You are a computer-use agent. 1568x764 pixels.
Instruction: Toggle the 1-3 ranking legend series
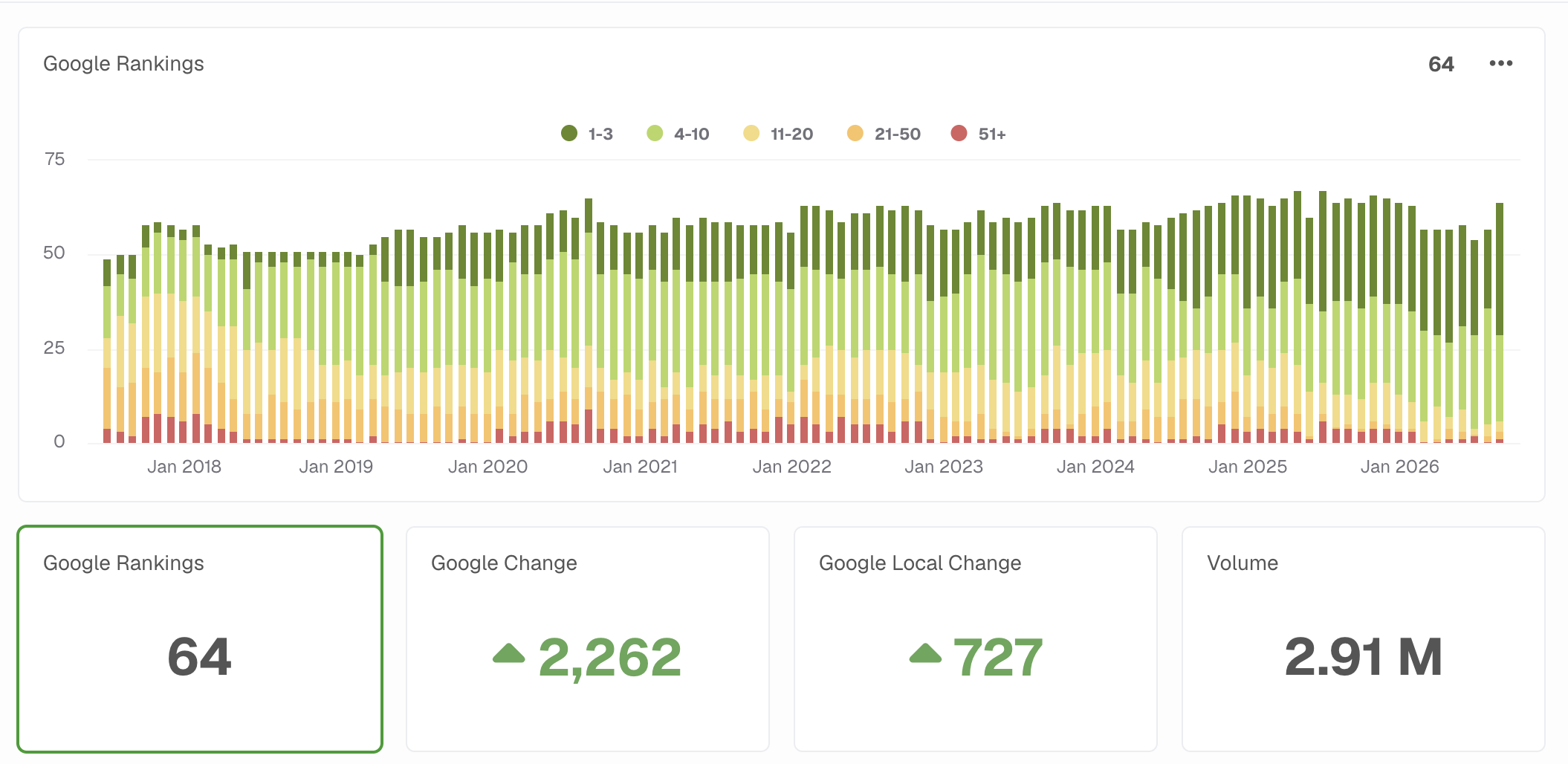tap(587, 134)
